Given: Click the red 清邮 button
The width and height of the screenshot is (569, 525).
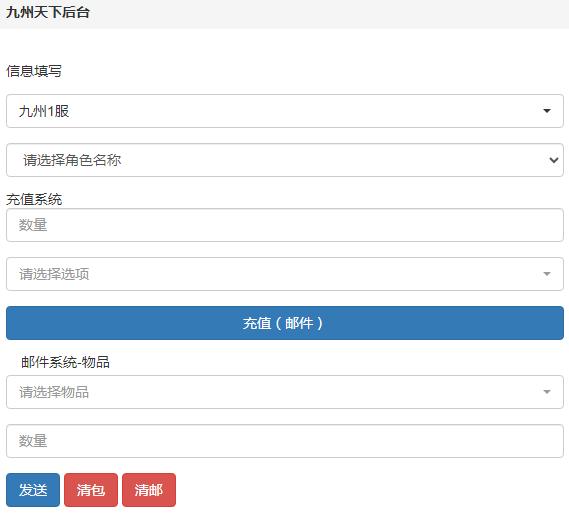Looking at the screenshot, I should pyautogui.click(x=149, y=490).
